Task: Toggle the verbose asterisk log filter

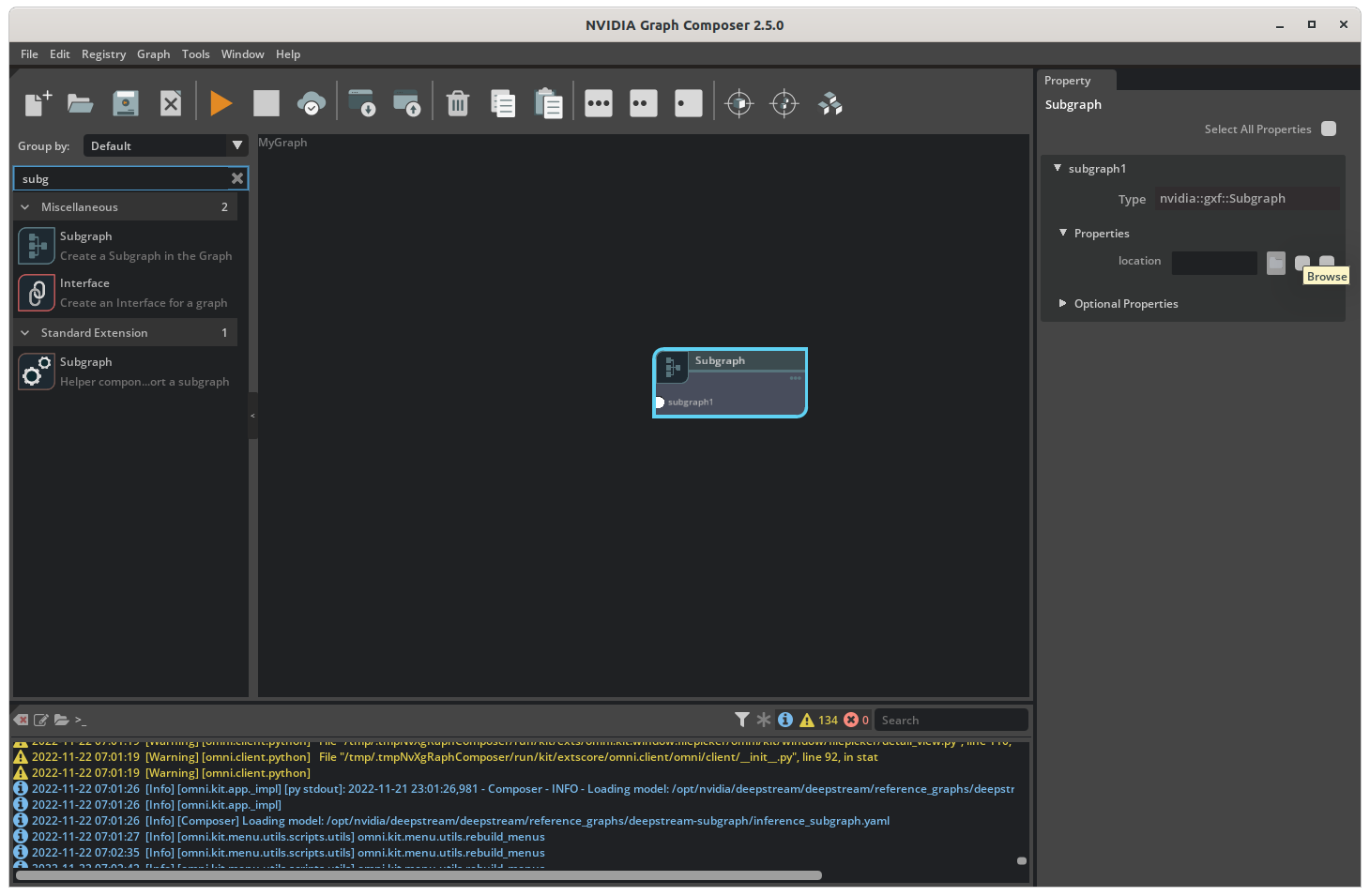Action: 764,720
